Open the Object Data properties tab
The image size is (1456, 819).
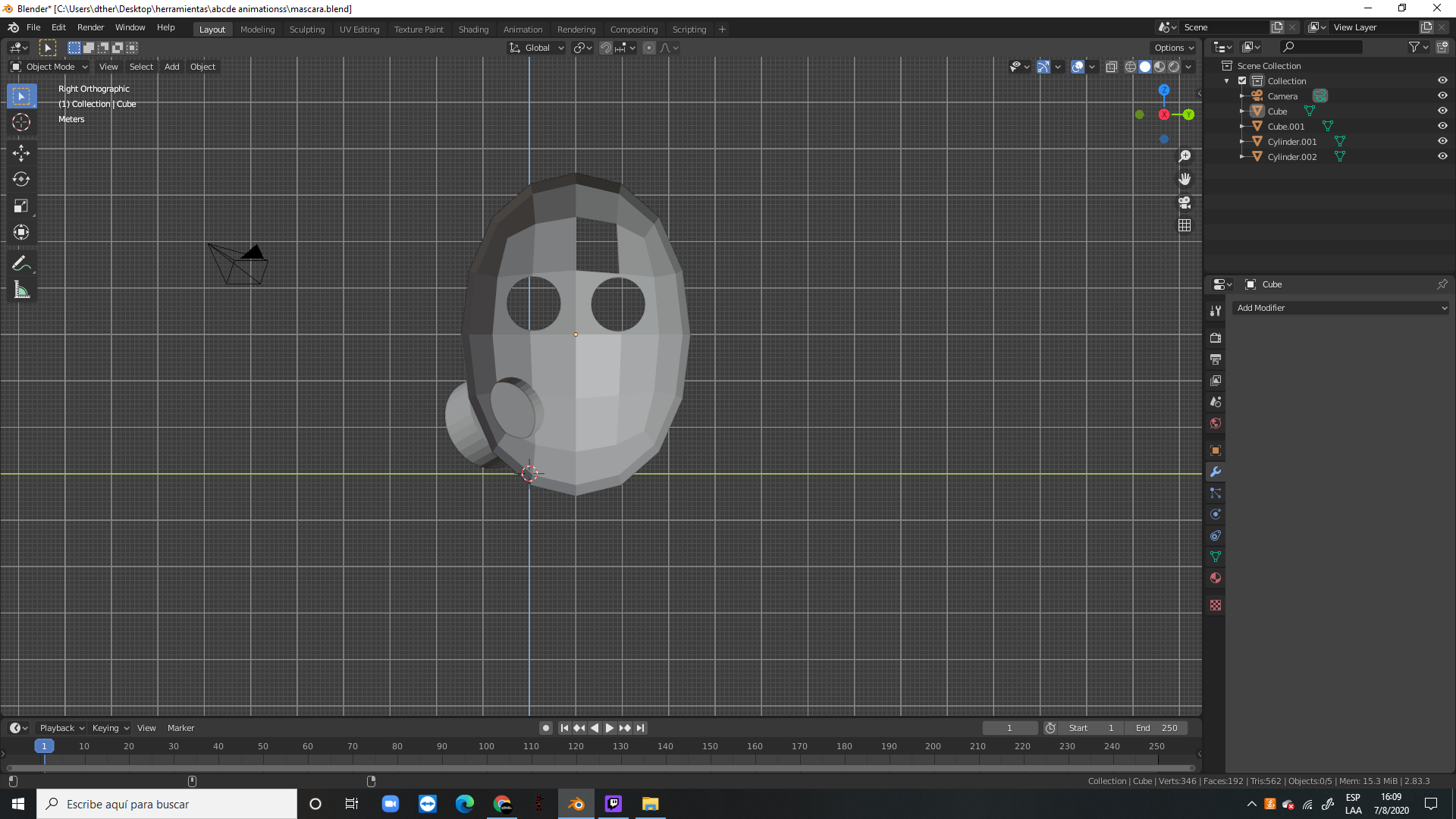point(1216,557)
